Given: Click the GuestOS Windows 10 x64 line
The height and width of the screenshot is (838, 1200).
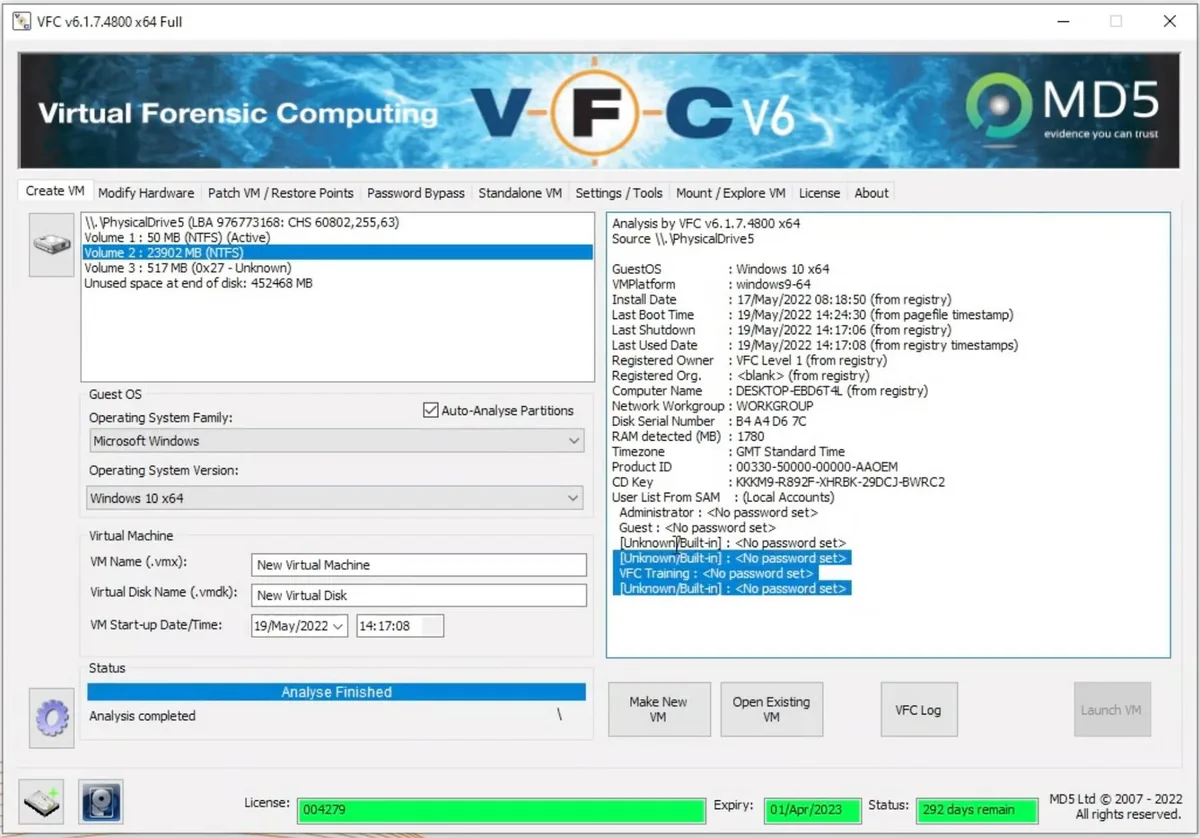Looking at the screenshot, I should [x=720, y=269].
